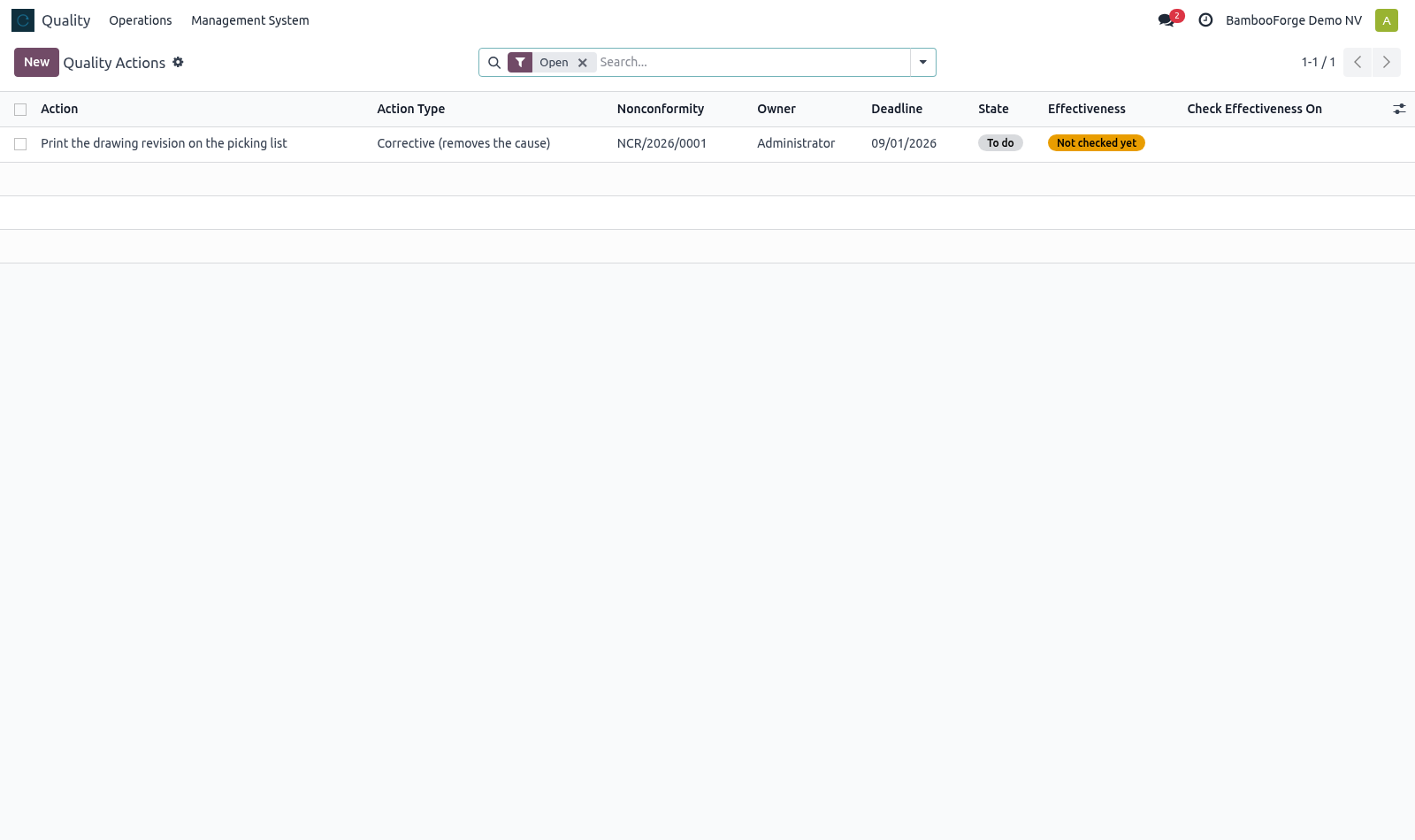Create a New quality action
The image size is (1415, 840).
tap(36, 62)
